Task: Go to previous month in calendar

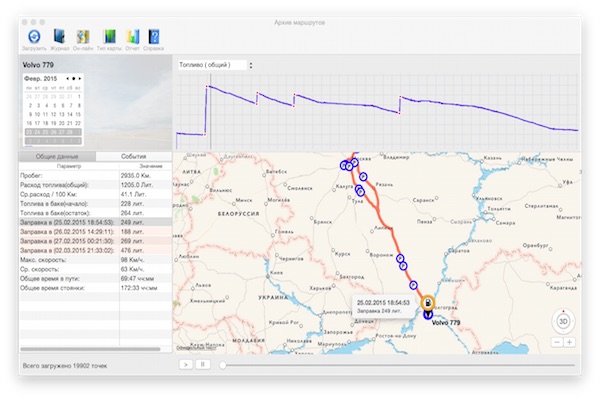Action: (x=67, y=78)
